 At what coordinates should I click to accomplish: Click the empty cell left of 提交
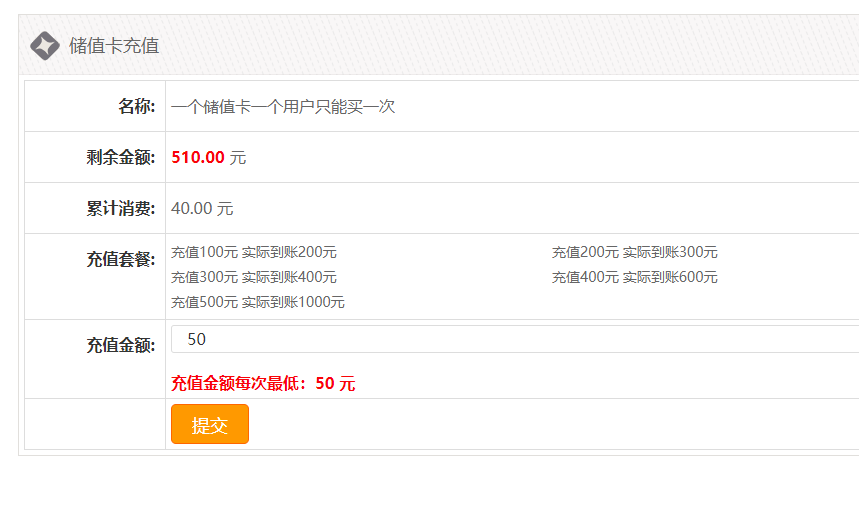(95, 424)
